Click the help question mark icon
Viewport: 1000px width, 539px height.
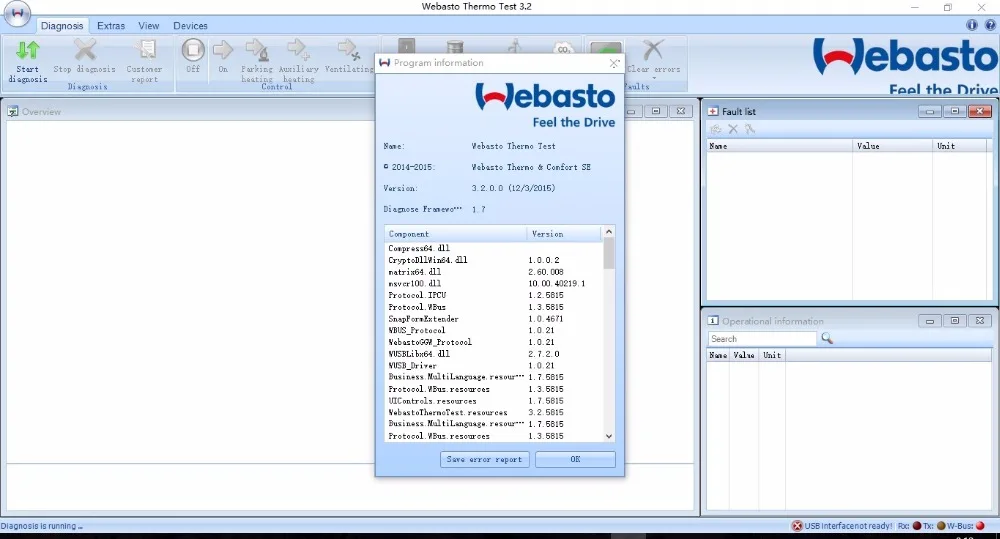(990, 25)
